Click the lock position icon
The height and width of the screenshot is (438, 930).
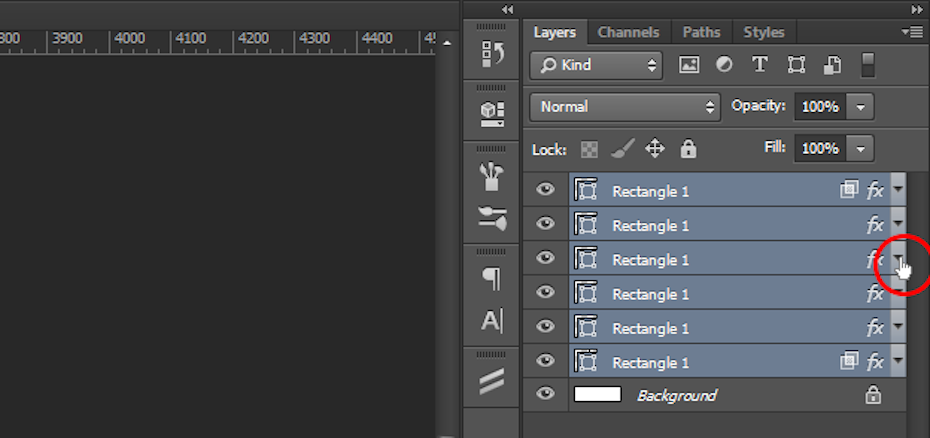tap(655, 149)
